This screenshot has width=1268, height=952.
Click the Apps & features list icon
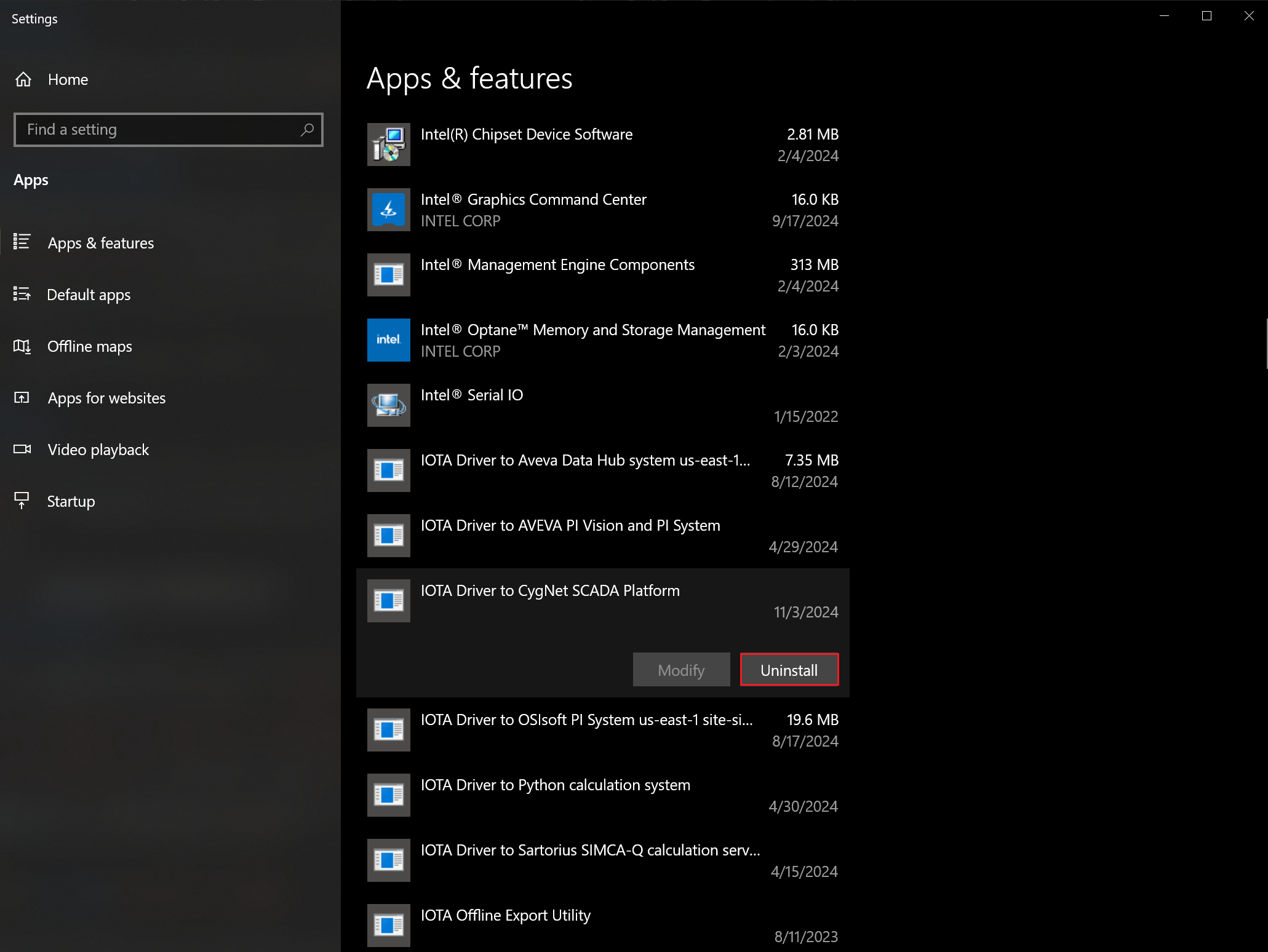(x=22, y=242)
